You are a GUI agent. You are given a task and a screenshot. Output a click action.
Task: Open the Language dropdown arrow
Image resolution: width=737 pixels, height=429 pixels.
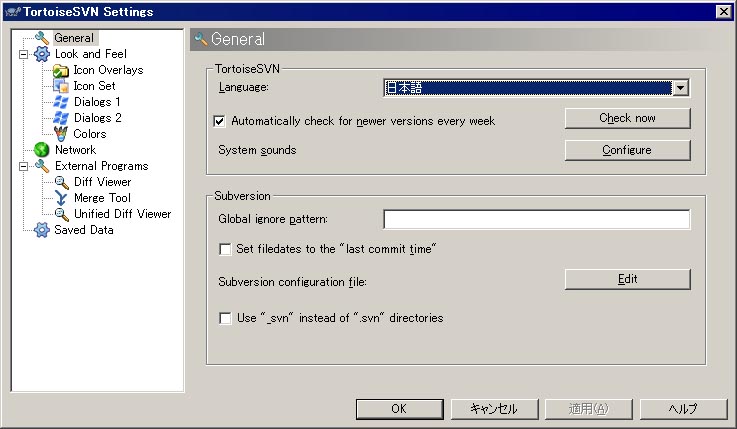click(x=680, y=88)
